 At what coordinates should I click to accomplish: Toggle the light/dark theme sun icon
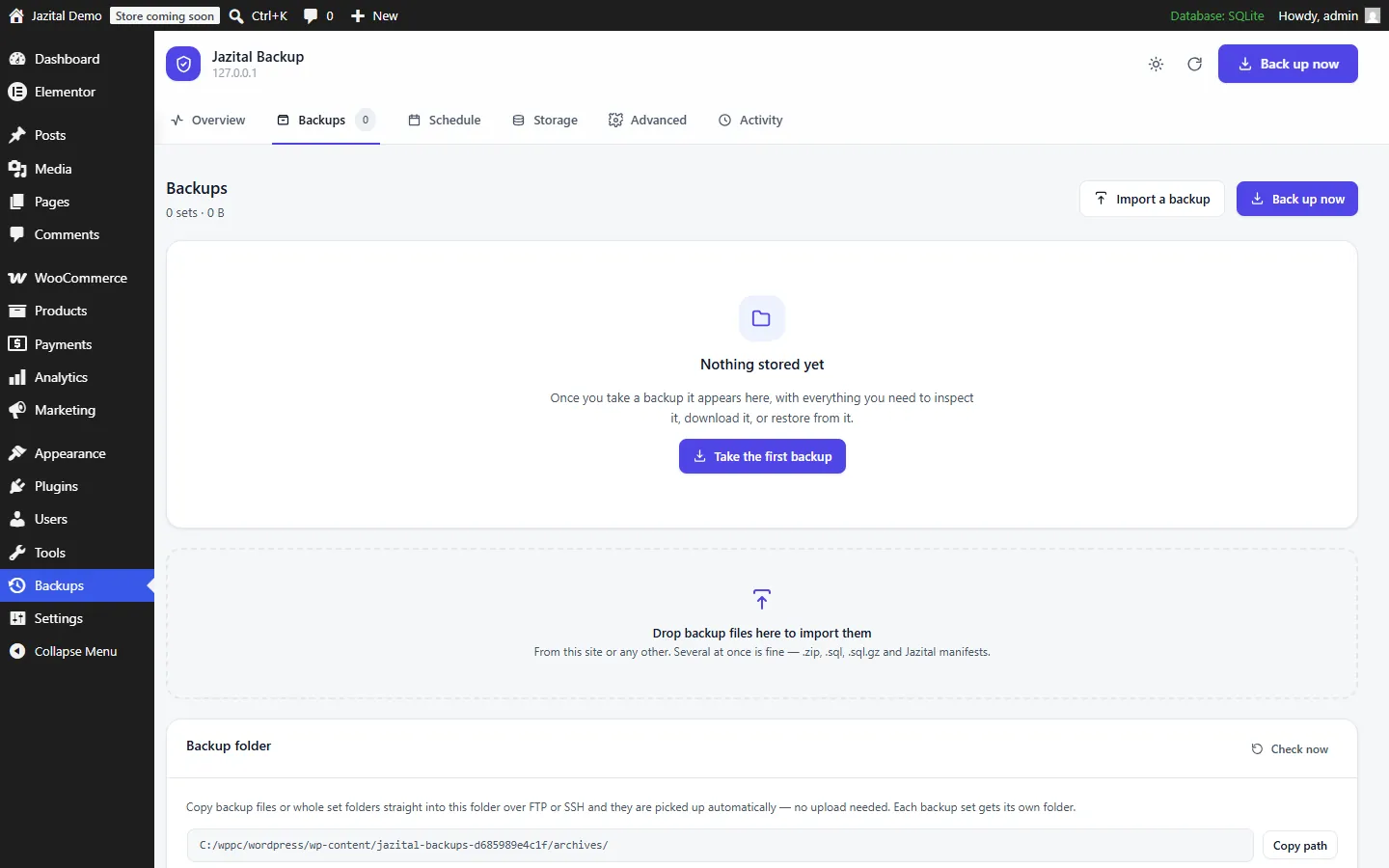coord(1156,65)
